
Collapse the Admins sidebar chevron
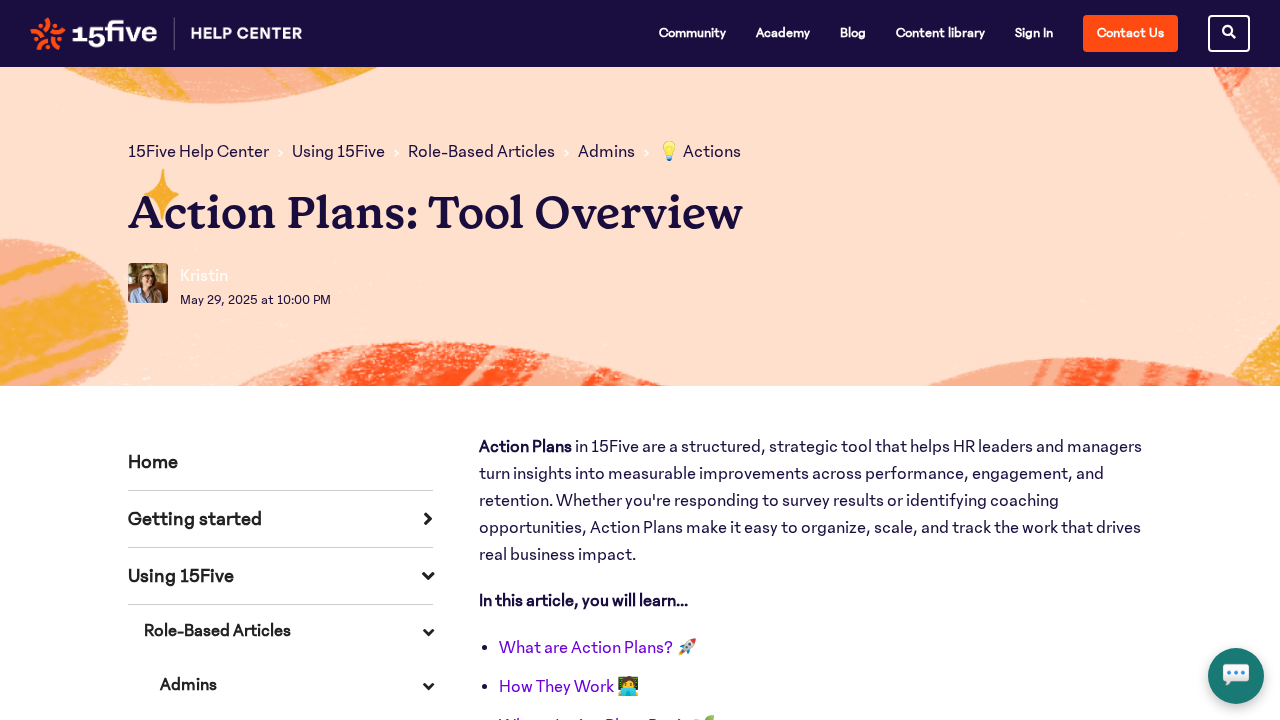click(x=428, y=686)
